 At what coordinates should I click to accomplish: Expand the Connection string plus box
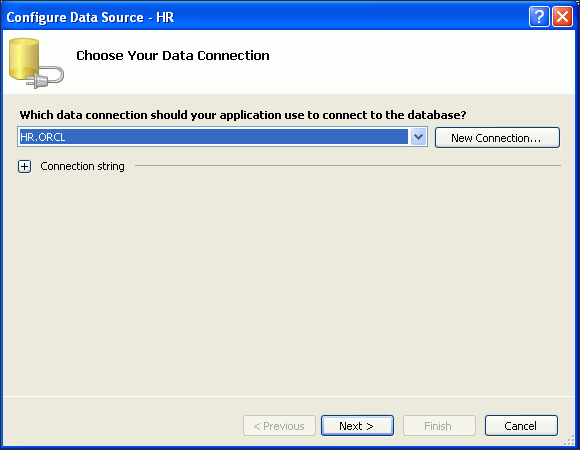click(x=24, y=167)
